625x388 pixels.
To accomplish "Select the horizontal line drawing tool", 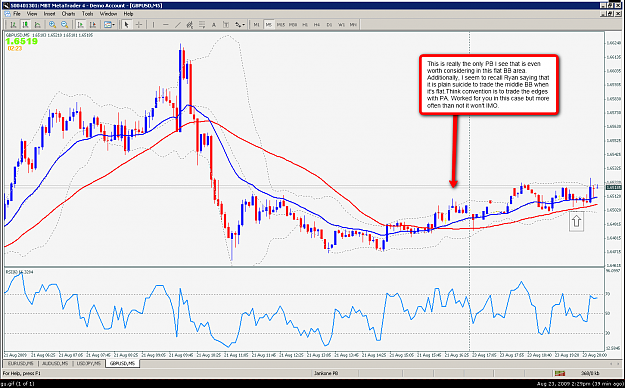I will (x=165, y=25).
